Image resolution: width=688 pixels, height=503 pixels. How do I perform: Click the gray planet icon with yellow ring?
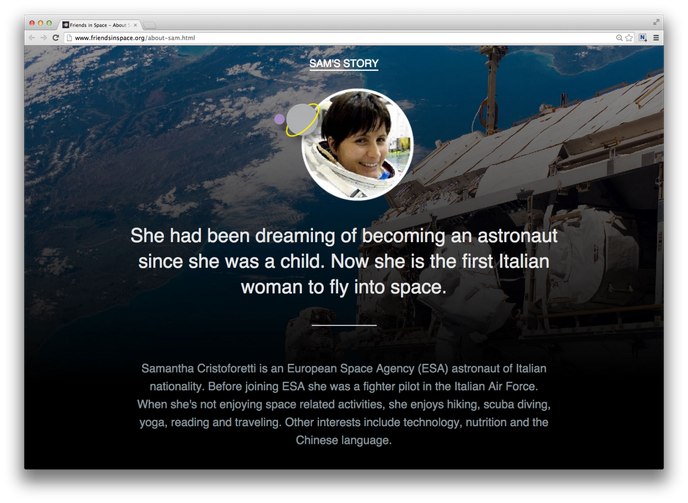(x=302, y=119)
